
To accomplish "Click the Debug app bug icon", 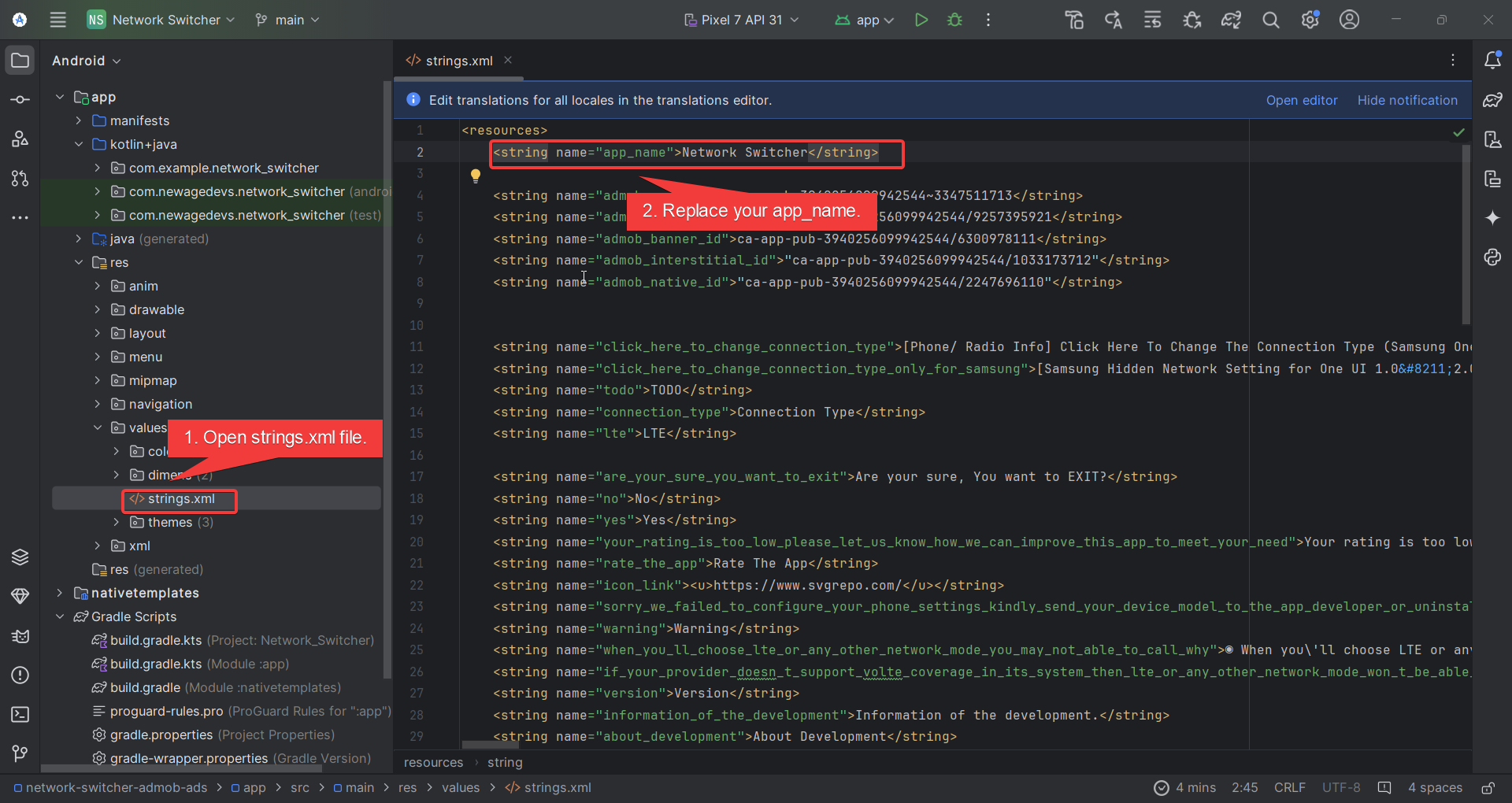I will 954,20.
